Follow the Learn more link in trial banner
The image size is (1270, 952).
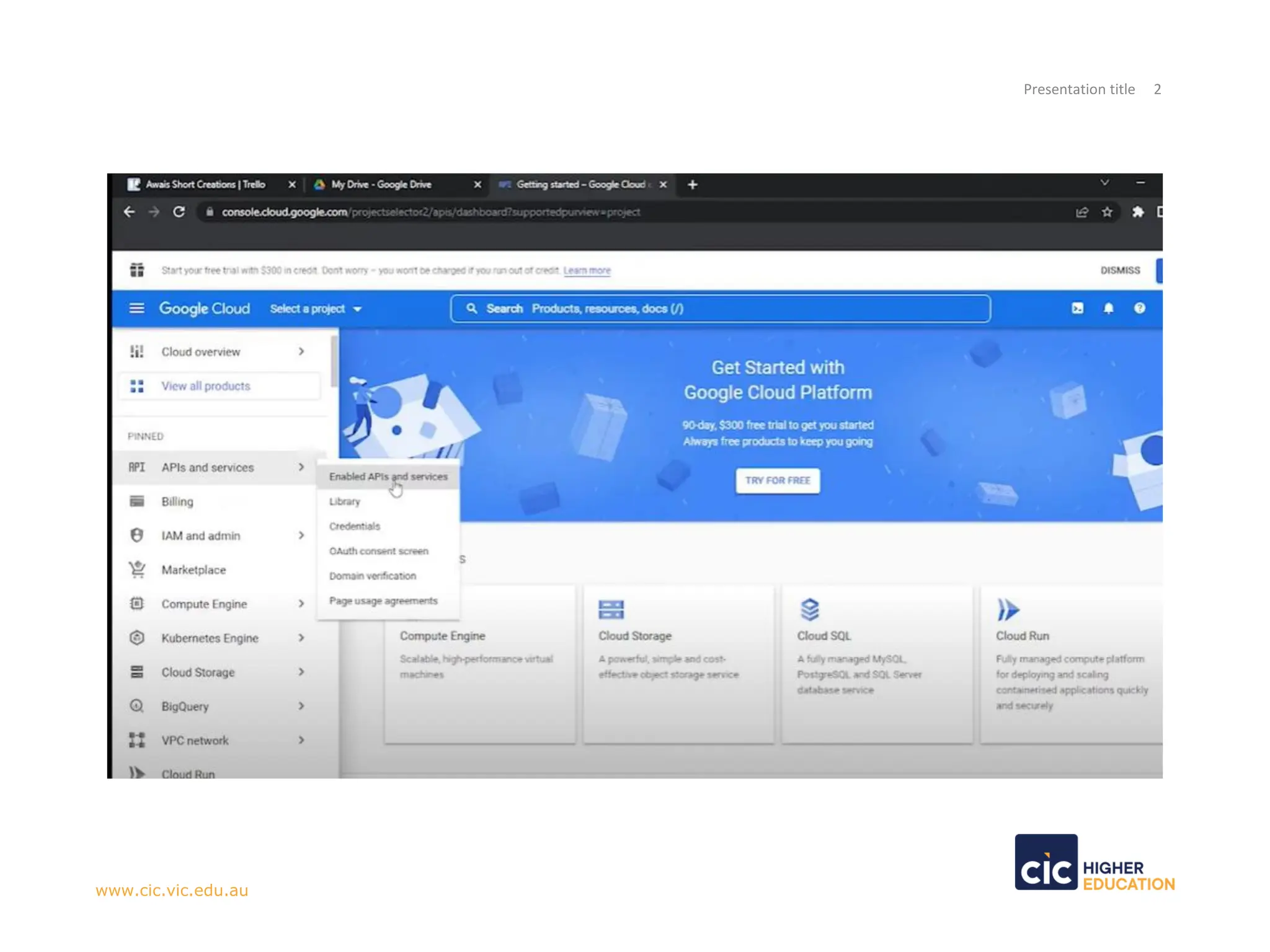pos(587,271)
